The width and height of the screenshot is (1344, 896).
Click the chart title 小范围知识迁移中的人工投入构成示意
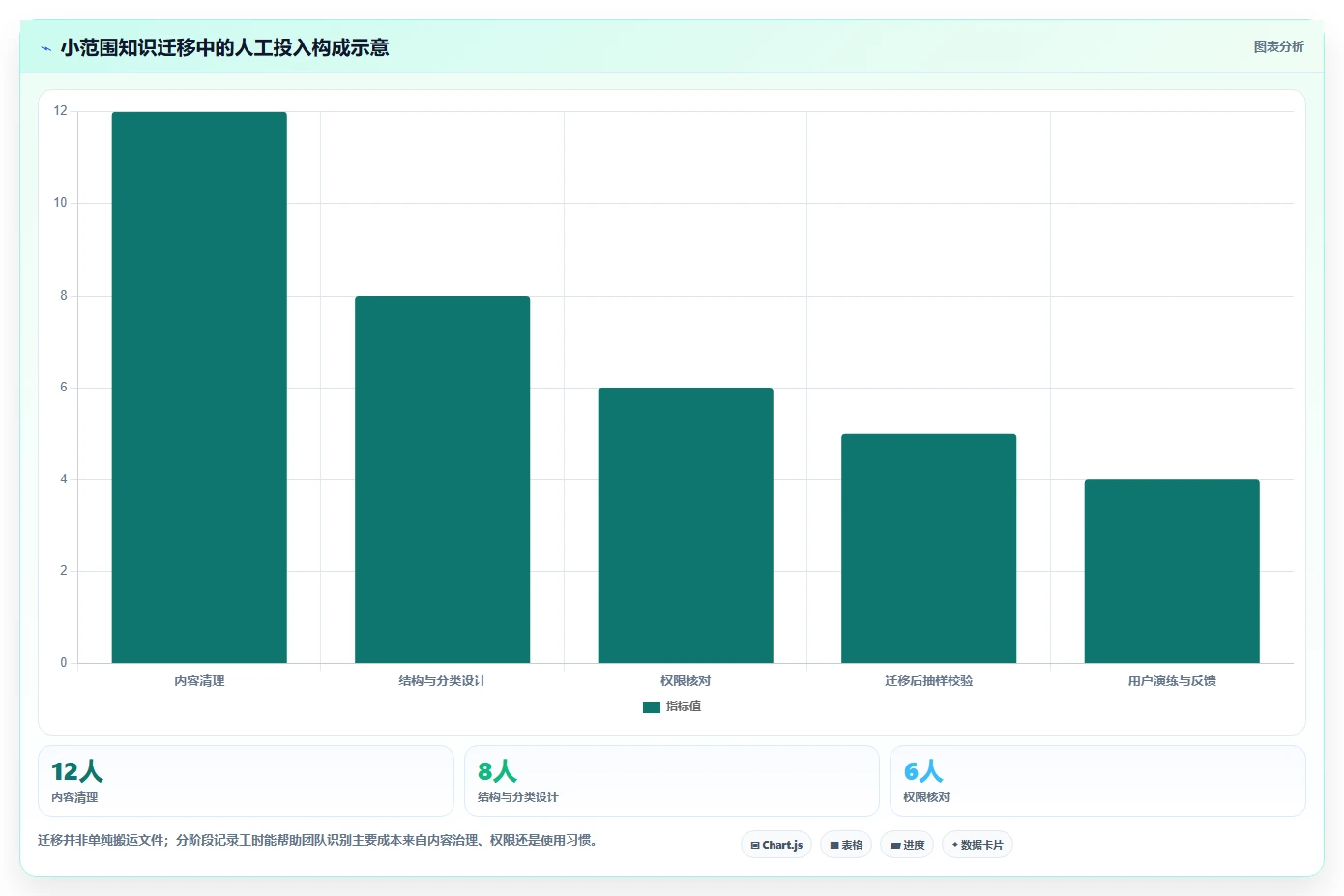click(x=224, y=47)
